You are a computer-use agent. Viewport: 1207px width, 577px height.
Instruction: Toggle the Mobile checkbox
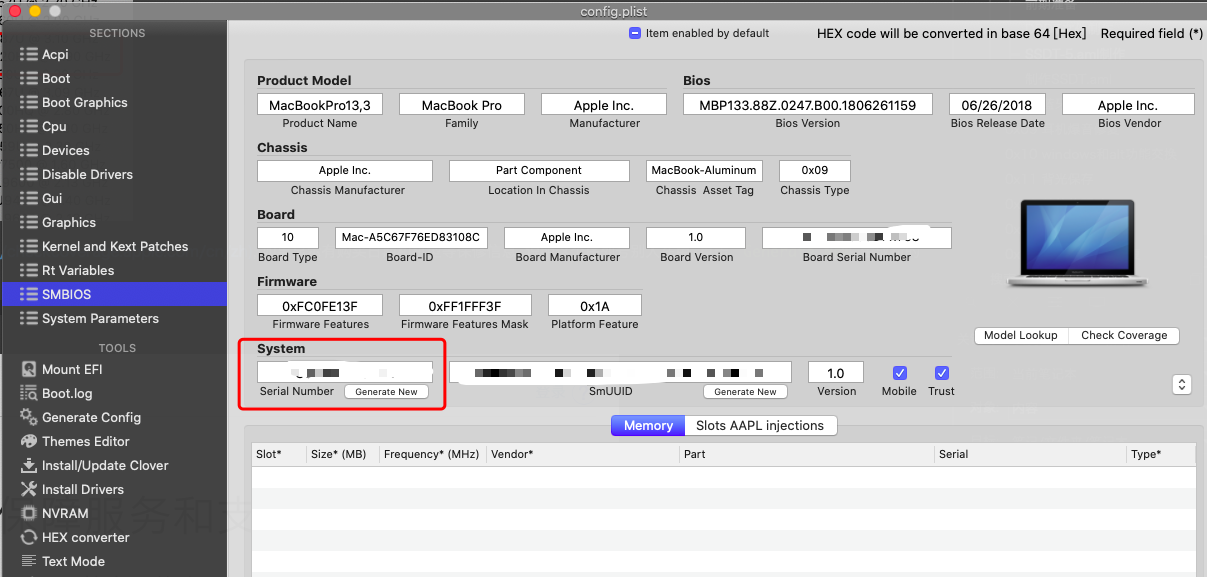(x=899, y=373)
